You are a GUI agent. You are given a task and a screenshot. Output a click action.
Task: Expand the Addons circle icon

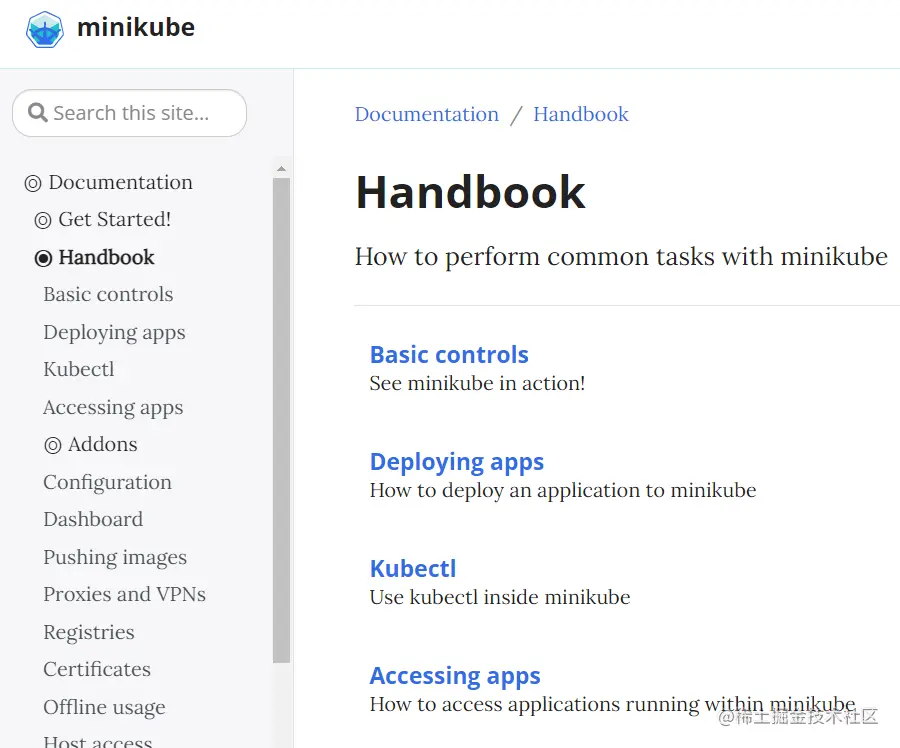52,445
